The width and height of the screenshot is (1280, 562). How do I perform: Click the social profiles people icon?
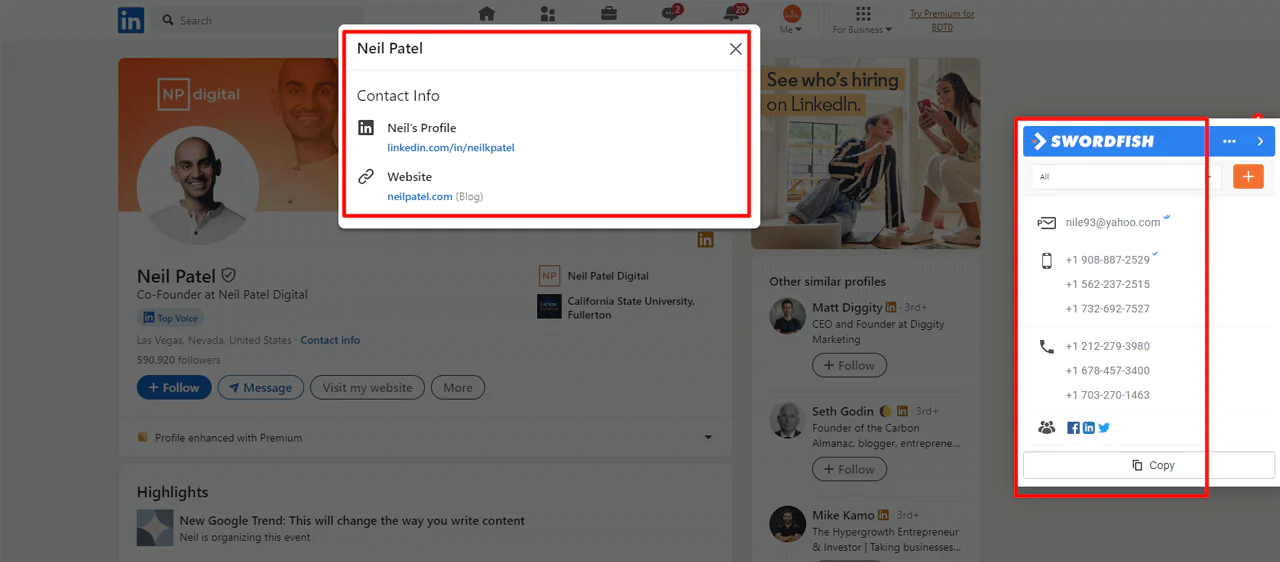1047,428
